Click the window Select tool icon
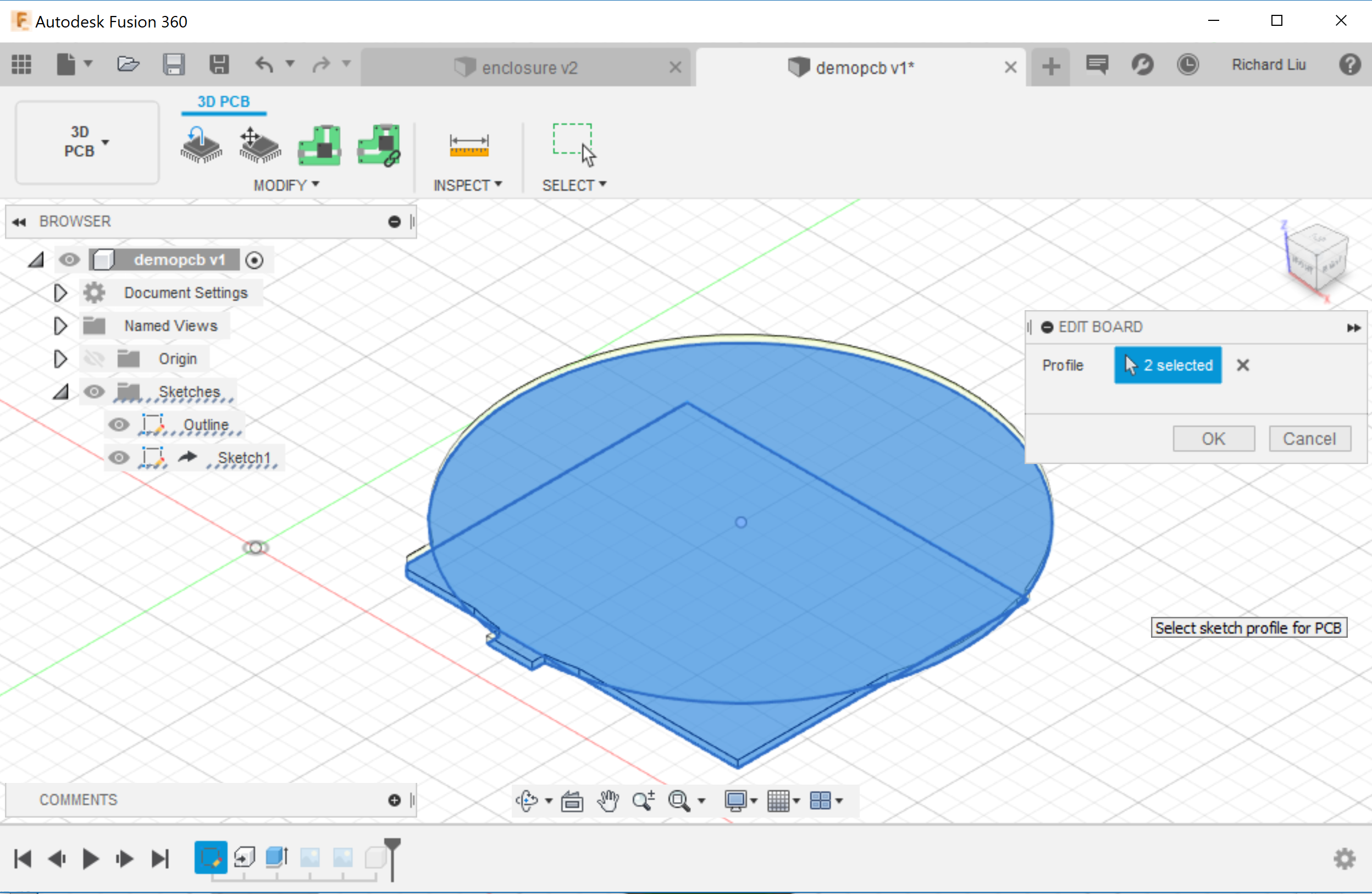The width and height of the screenshot is (1372, 894). click(573, 145)
